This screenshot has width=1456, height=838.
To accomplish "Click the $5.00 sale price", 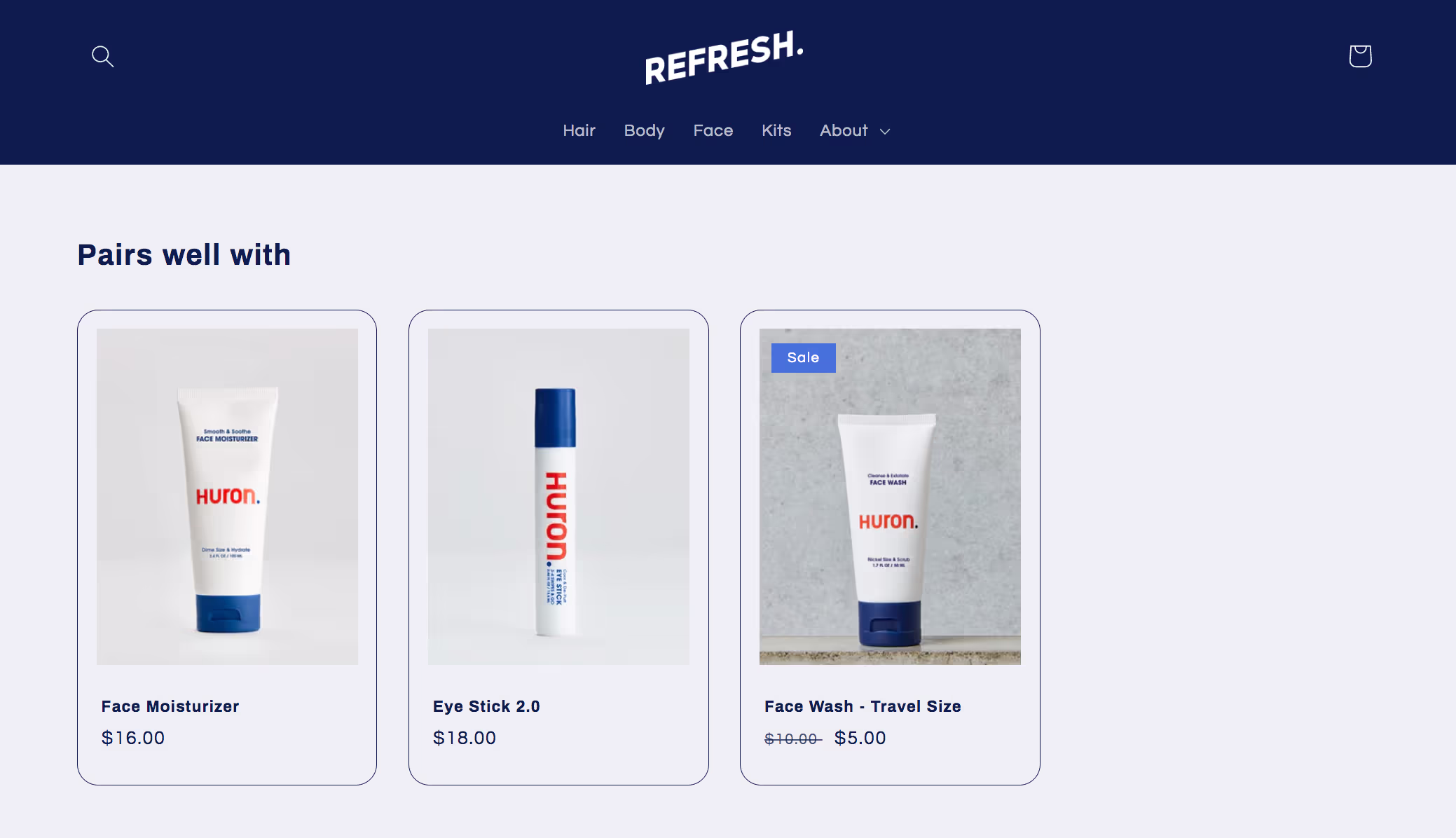I will 860,738.
